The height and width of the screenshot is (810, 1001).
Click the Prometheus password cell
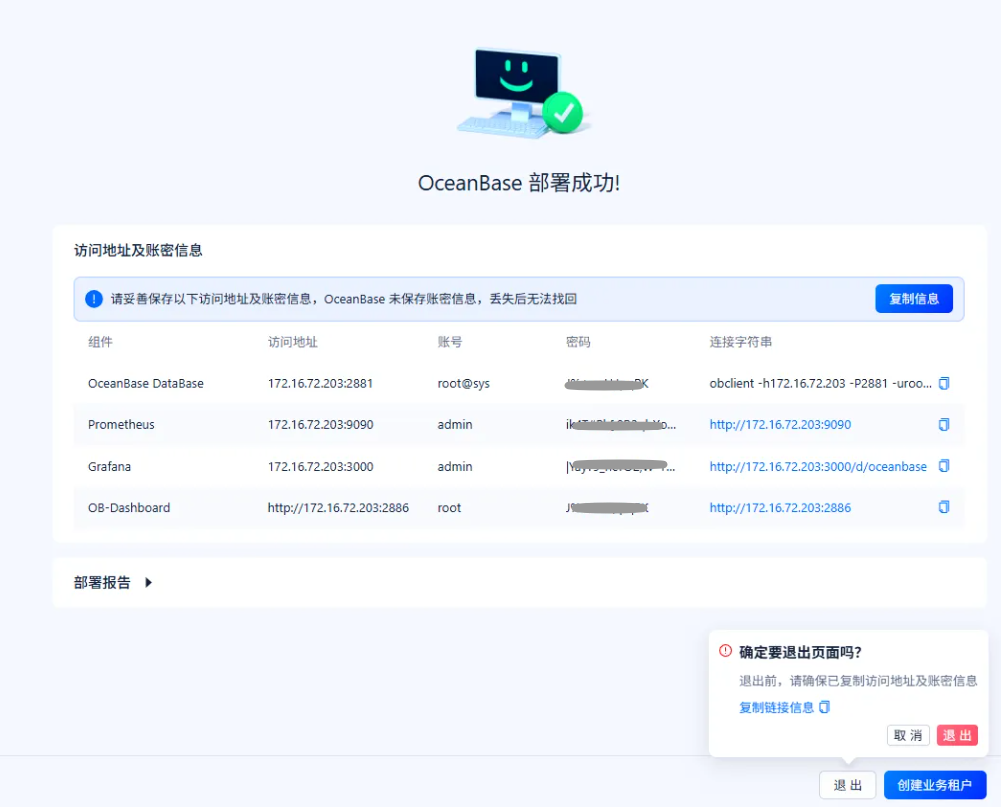point(621,424)
